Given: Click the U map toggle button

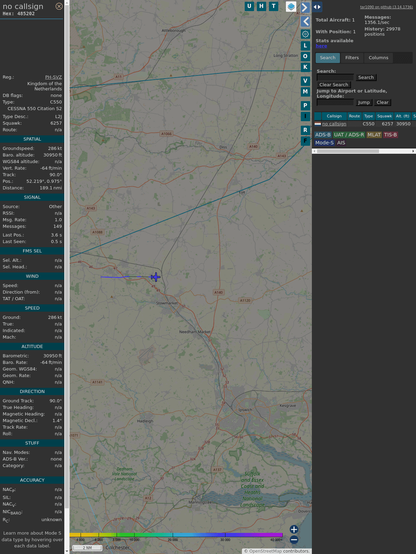Looking at the screenshot, I should 250,6.
